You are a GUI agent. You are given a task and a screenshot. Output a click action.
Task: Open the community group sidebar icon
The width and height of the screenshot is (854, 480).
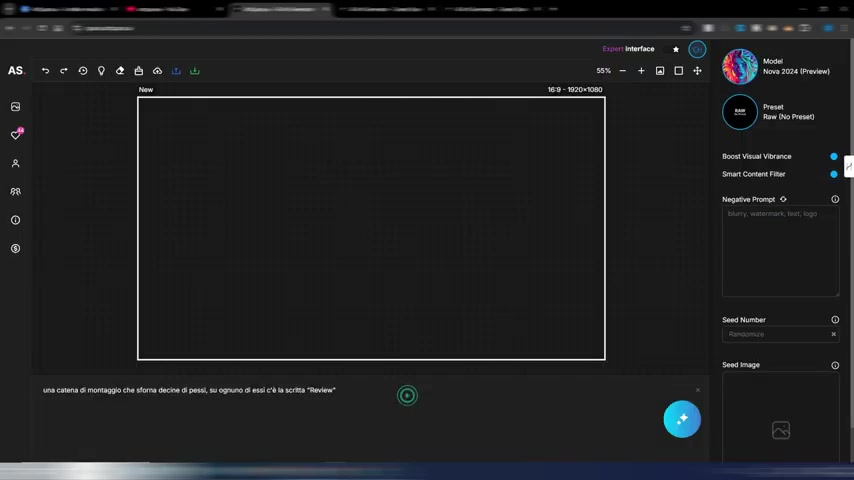point(15,192)
